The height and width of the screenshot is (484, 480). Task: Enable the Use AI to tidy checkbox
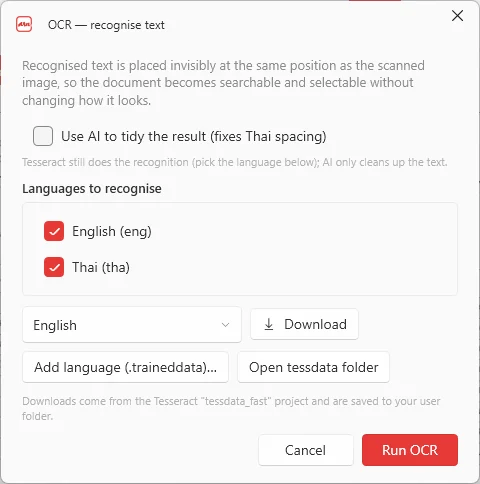pyautogui.click(x=43, y=136)
